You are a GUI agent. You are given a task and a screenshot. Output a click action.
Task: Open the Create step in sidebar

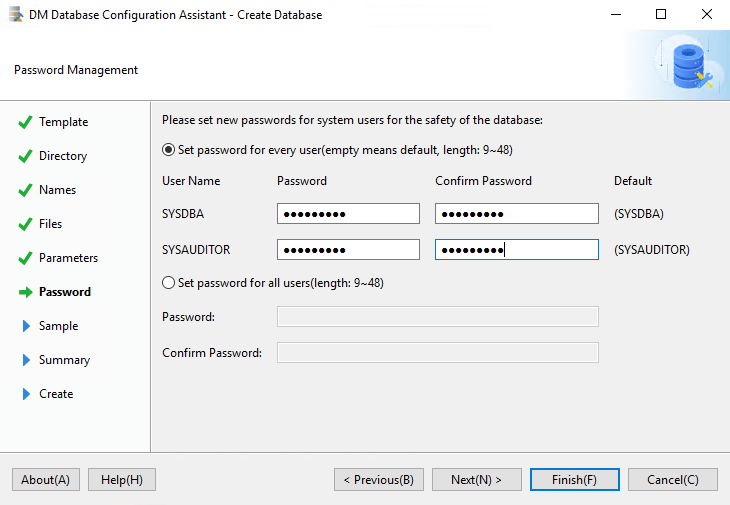[x=56, y=394]
